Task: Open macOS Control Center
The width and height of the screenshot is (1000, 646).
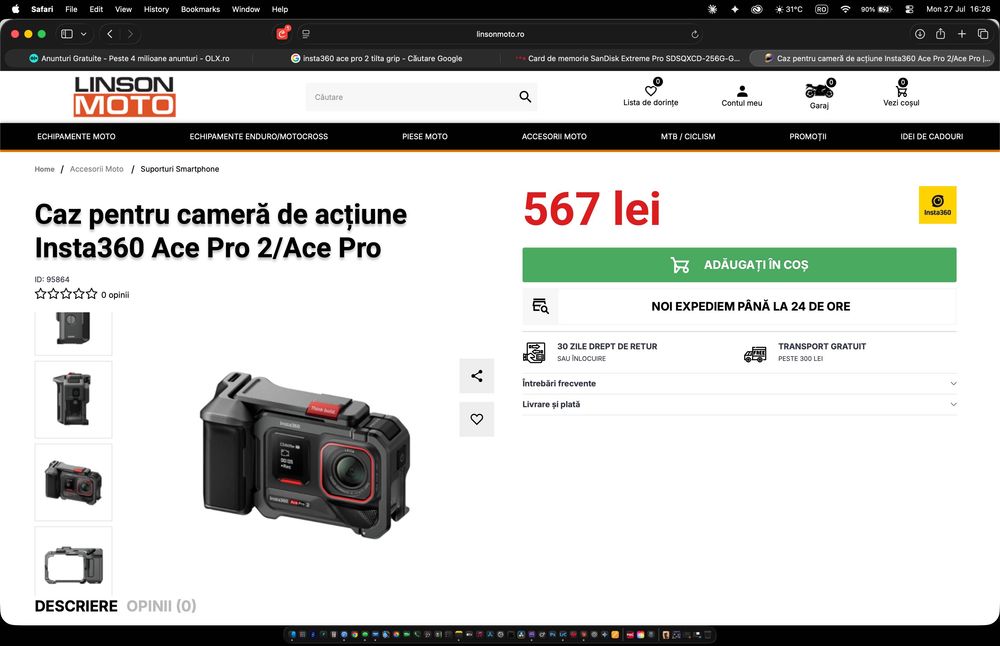Action: pyautogui.click(x=909, y=9)
